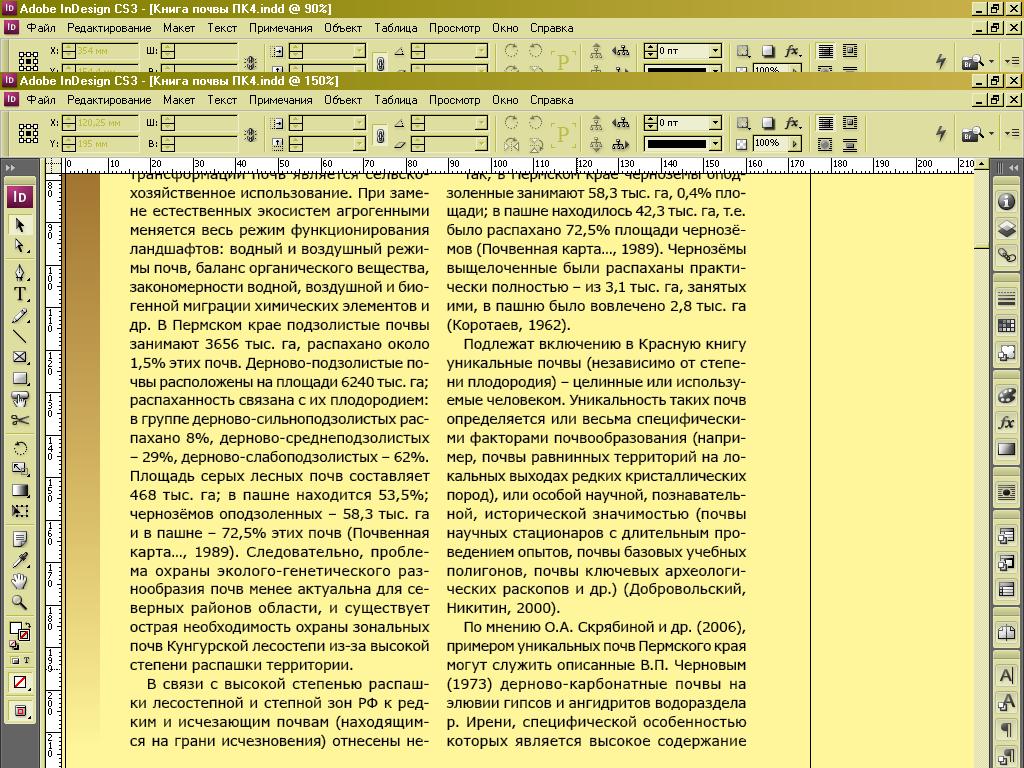
Task: Click Quick Apply lightning icon in 150% window
Action: 941,133
